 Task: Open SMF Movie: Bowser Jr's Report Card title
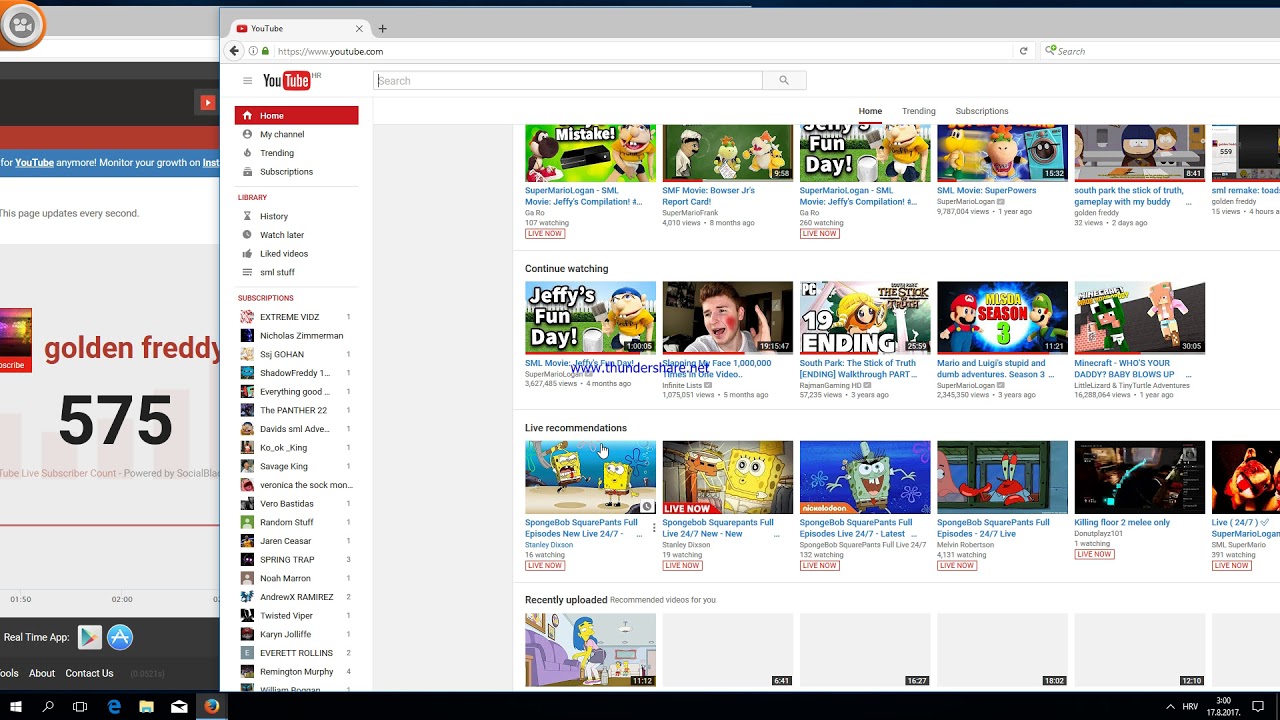(x=708, y=196)
